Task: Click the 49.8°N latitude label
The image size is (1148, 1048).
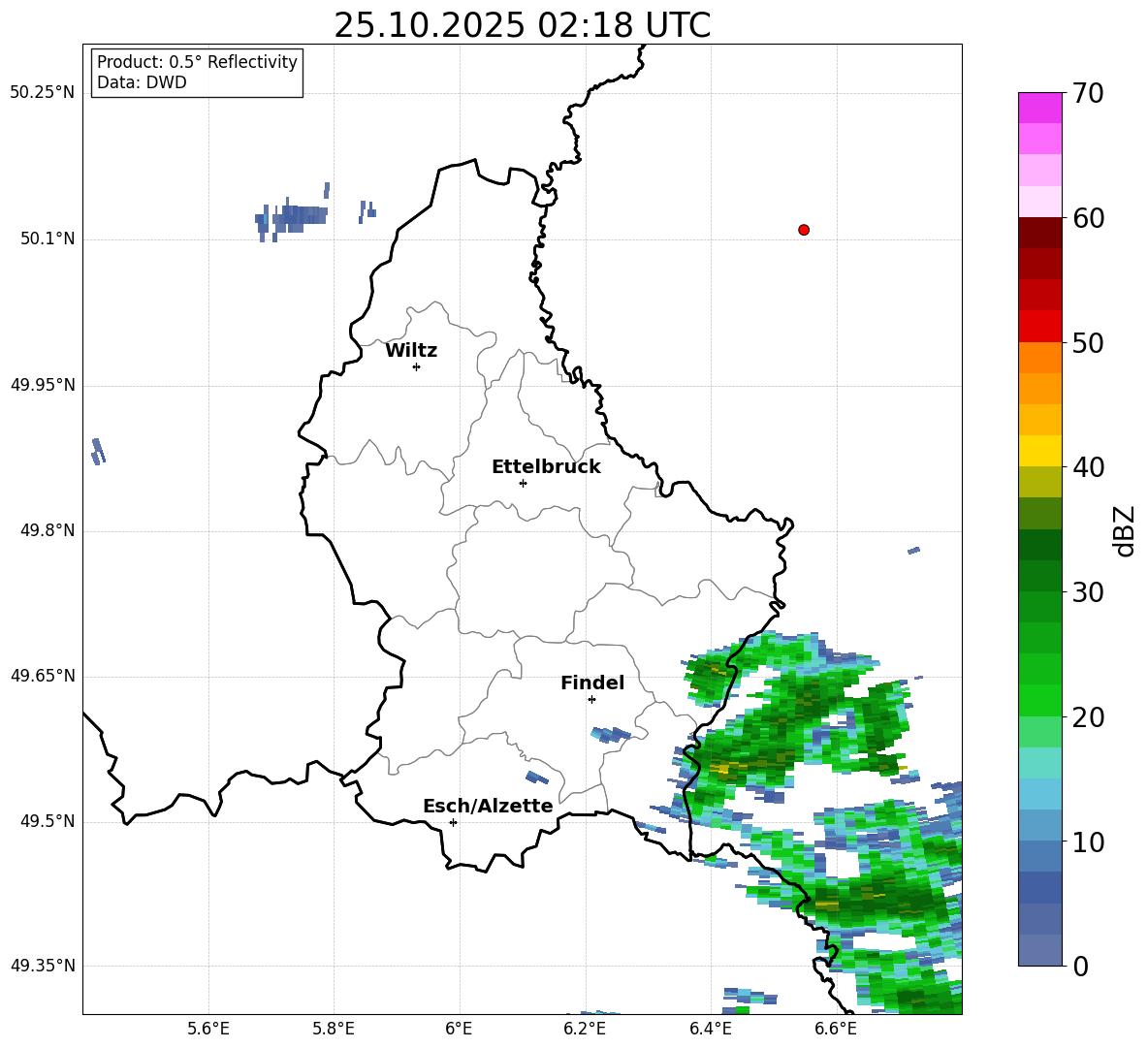Action: tap(48, 530)
